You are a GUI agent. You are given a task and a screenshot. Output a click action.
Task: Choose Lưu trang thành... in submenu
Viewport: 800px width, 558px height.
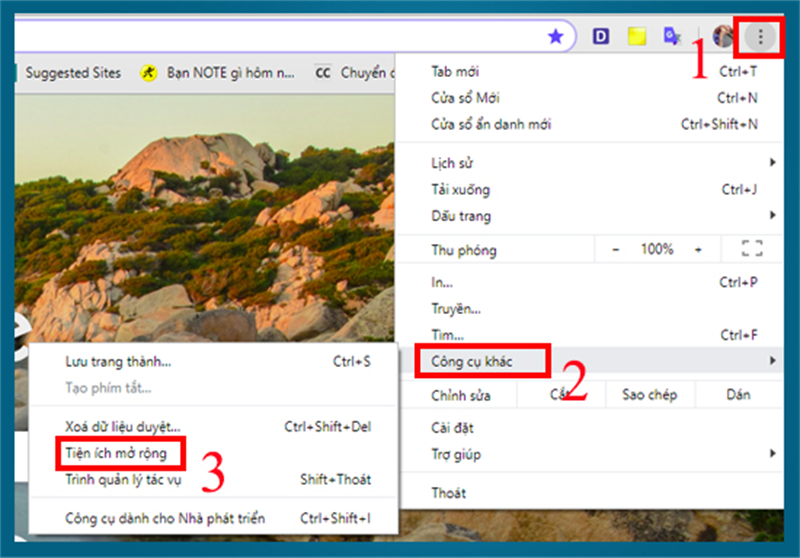pyautogui.click(x=213, y=362)
